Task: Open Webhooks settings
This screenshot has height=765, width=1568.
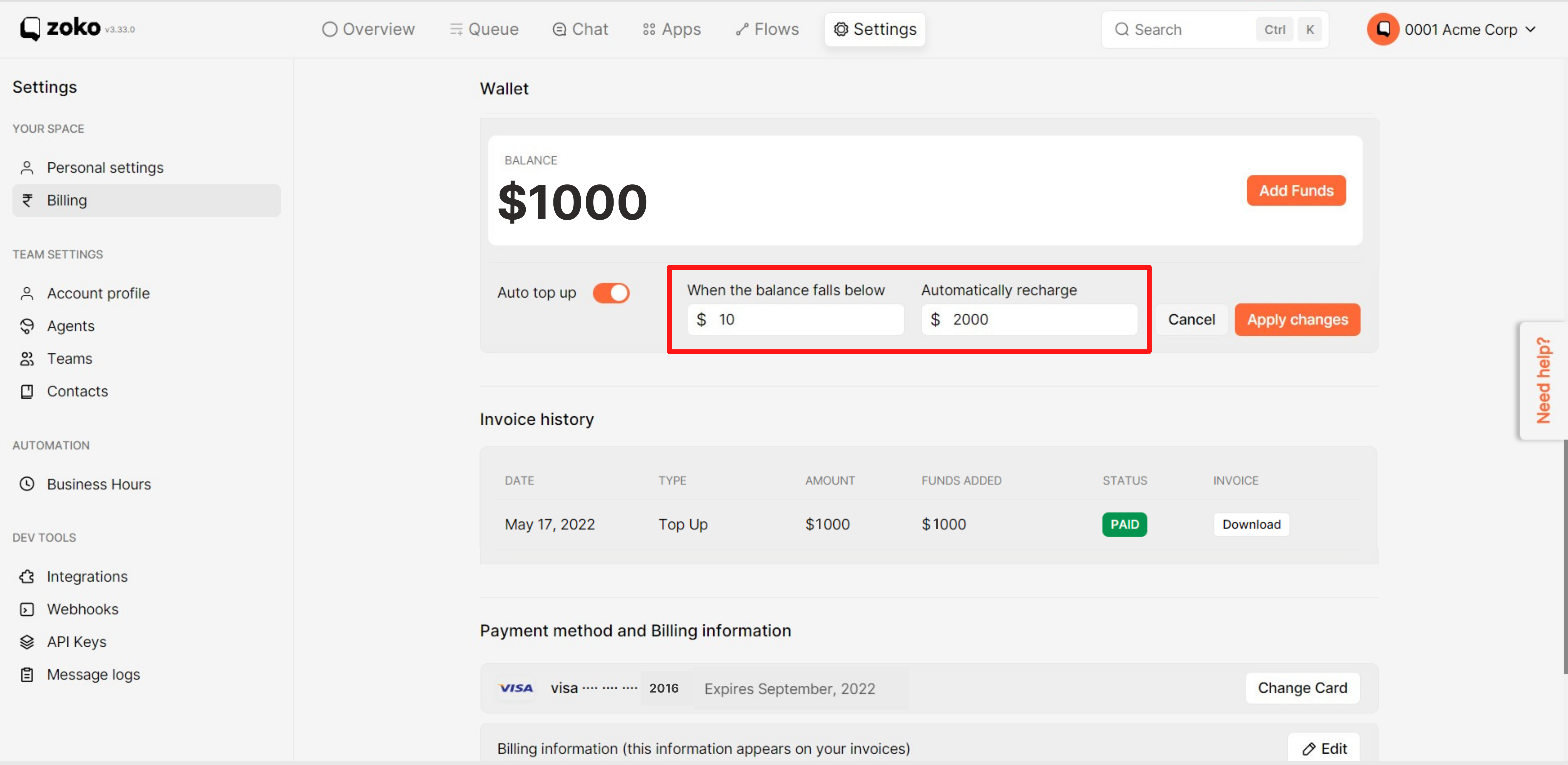Action: tap(146, 609)
